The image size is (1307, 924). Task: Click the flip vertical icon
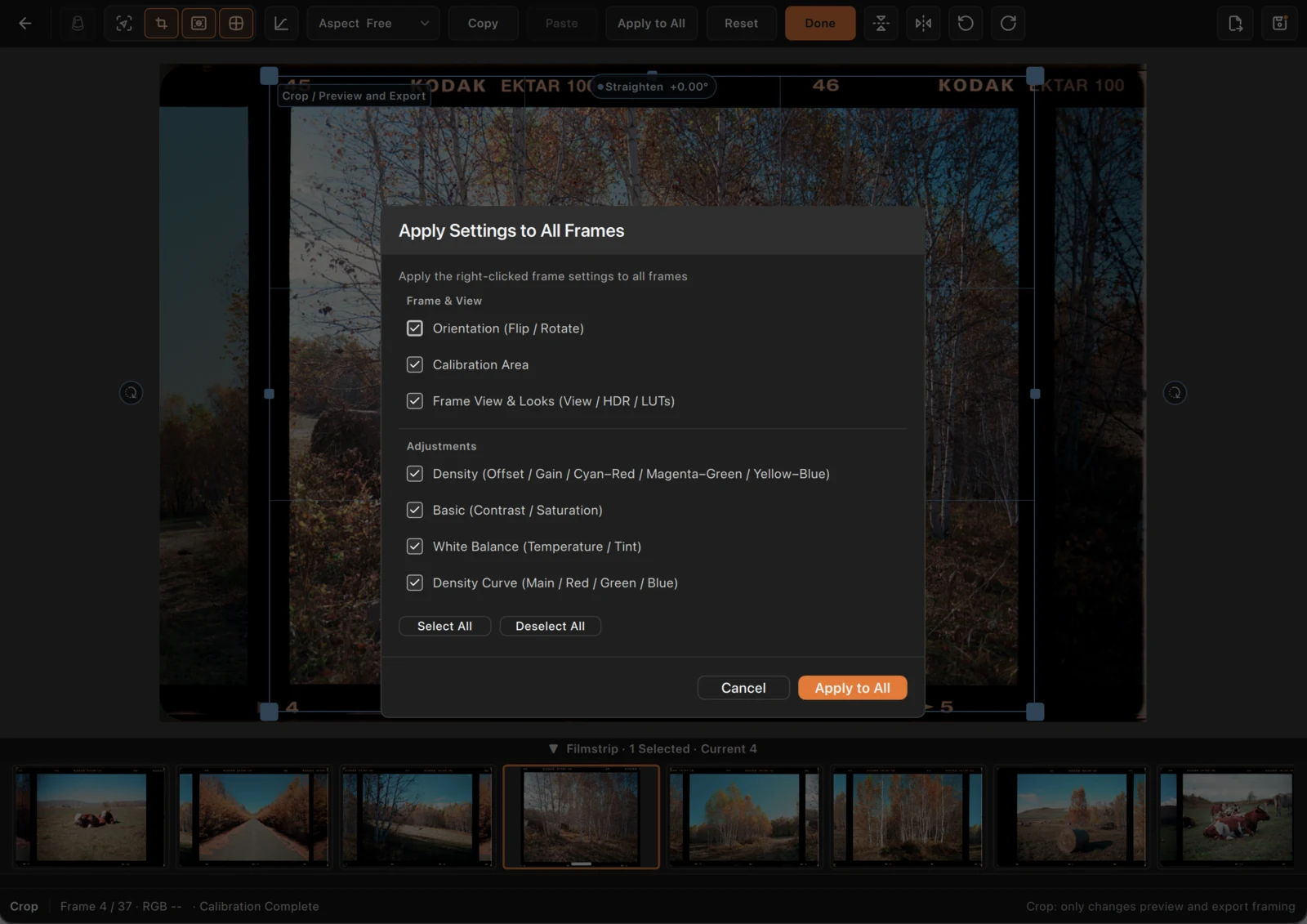881,24
